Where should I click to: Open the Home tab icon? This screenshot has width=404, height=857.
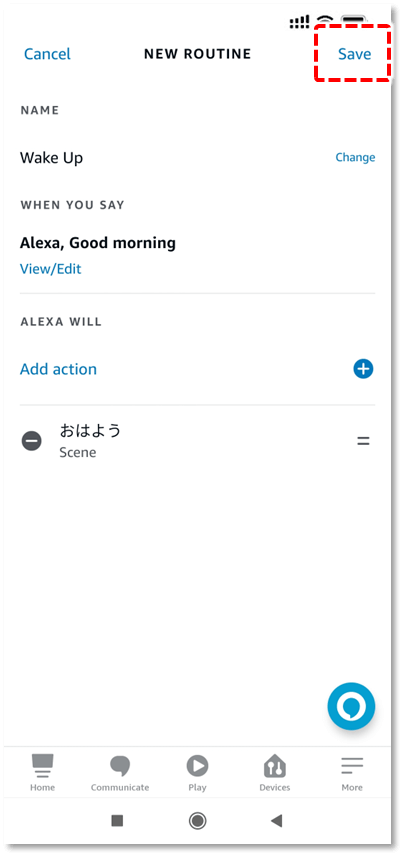(x=42, y=772)
